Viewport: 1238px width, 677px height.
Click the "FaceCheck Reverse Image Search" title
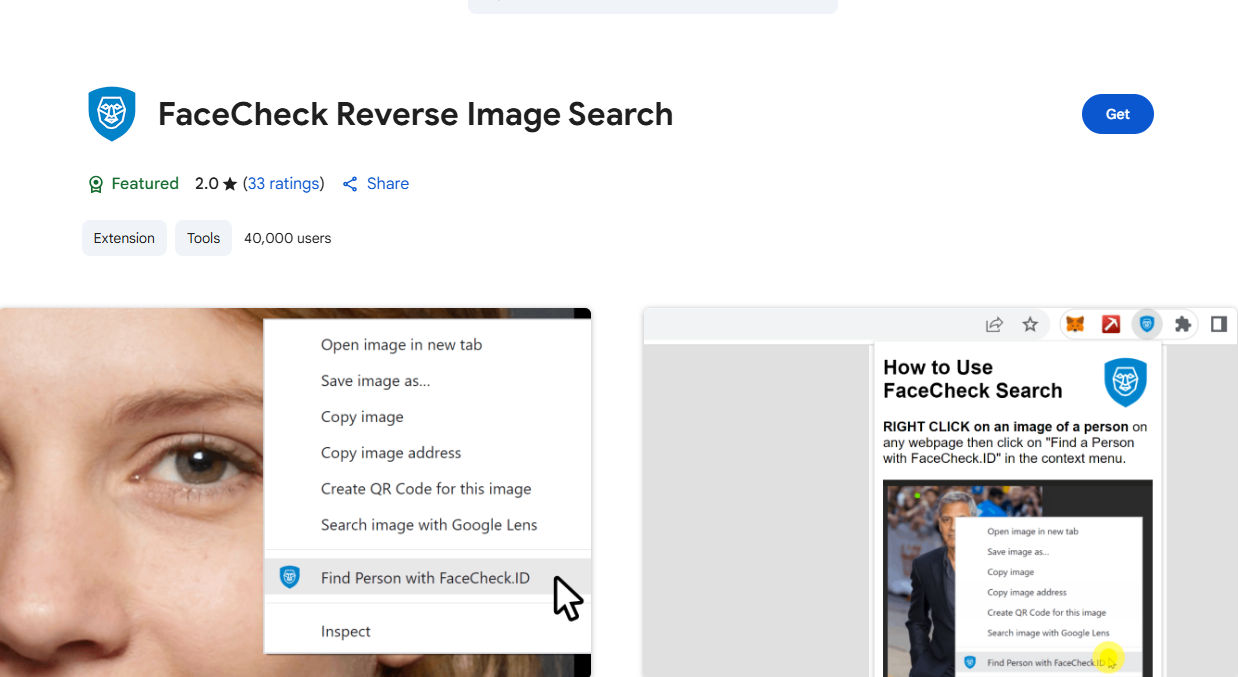click(x=415, y=114)
